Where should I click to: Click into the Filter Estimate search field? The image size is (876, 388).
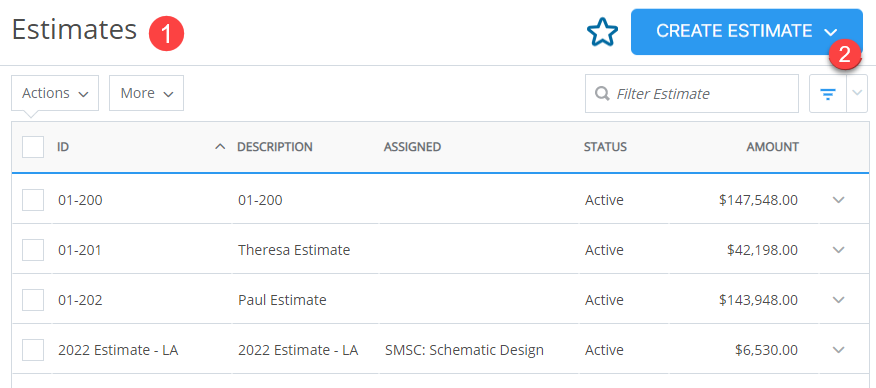click(692, 94)
